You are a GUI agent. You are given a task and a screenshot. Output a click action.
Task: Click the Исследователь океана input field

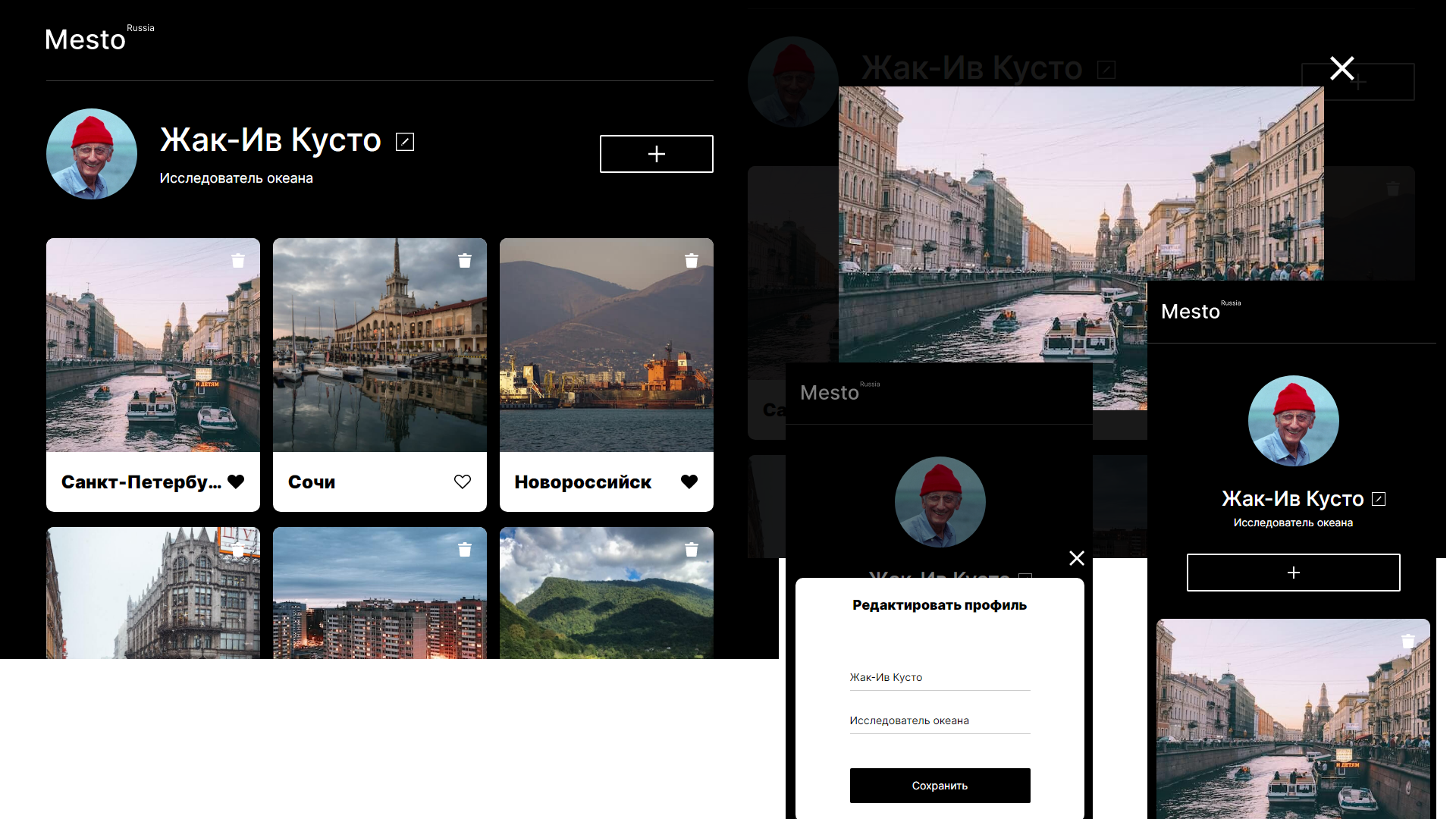(939, 720)
